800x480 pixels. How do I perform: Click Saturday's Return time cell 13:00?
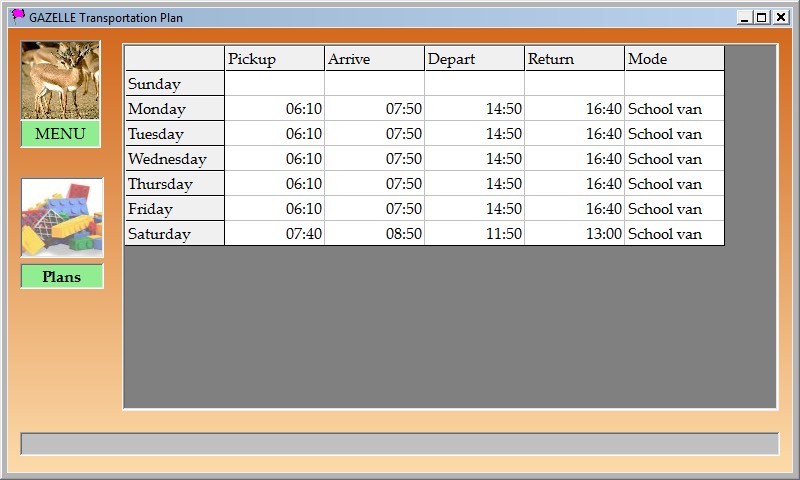coord(574,234)
